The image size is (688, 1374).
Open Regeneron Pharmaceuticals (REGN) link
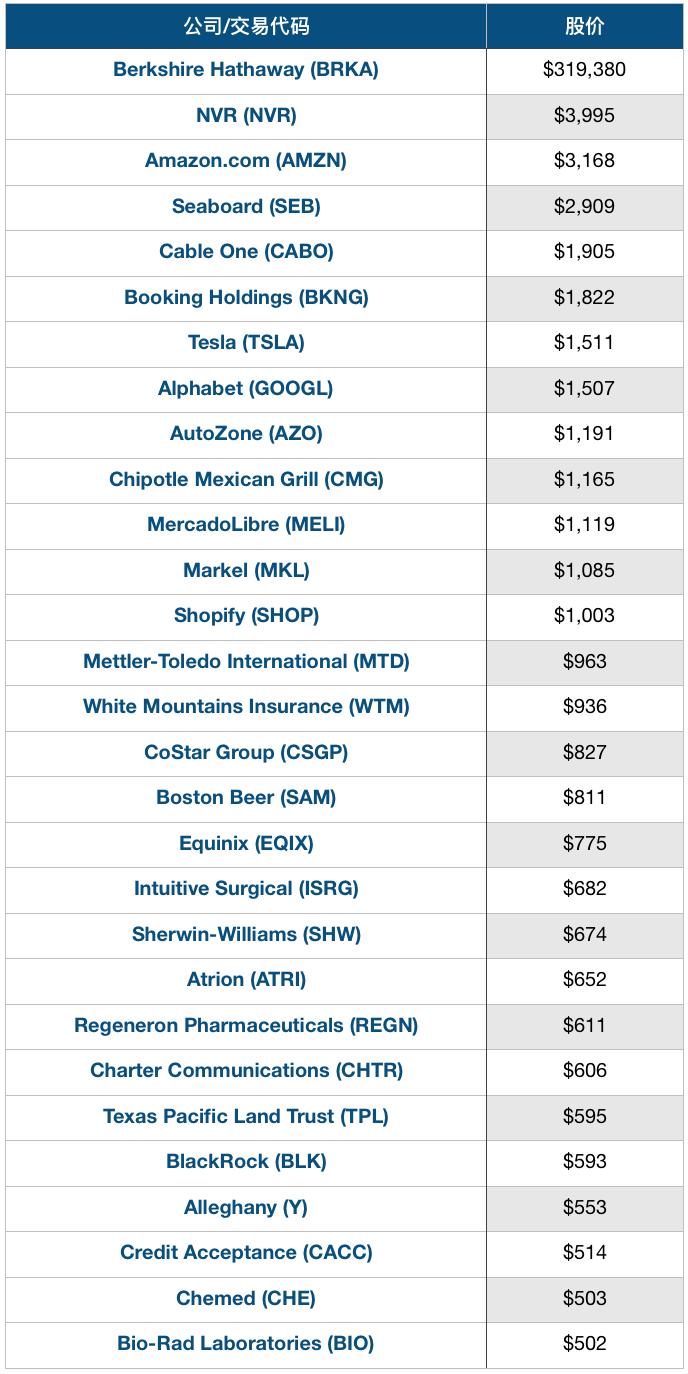pyautogui.click(x=246, y=1025)
